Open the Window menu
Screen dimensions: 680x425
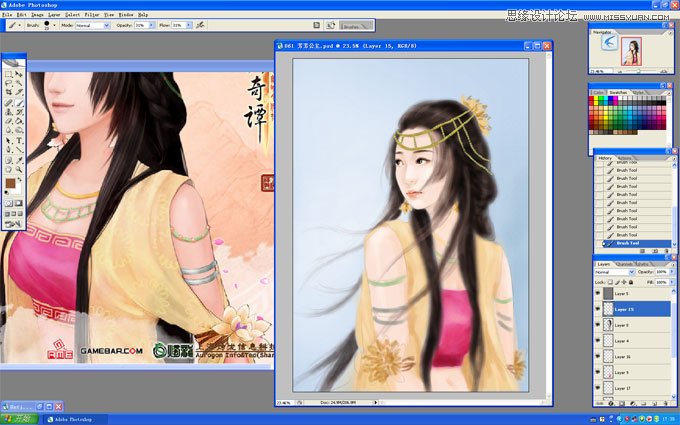(x=125, y=15)
